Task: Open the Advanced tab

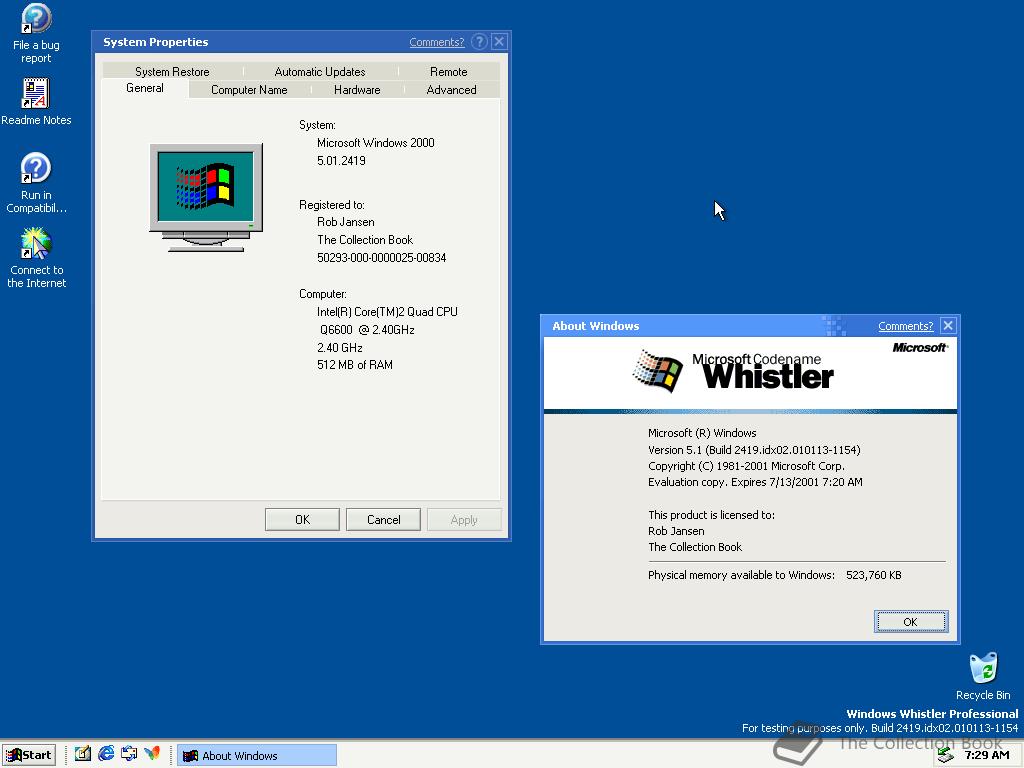Action: pos(451,90)
